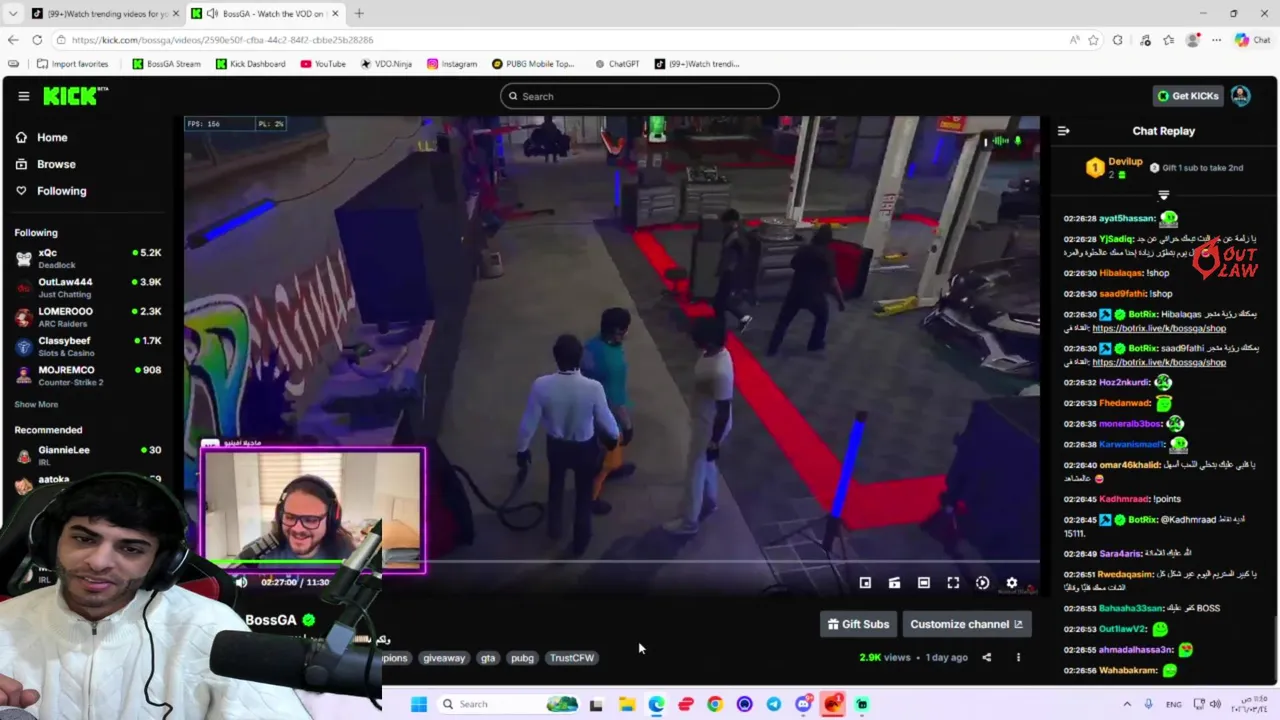The width and height of the screenshot is (1280, 720).
Task: Open playback speed control icon
Action: pyautogui.click(x=982, y=583)
